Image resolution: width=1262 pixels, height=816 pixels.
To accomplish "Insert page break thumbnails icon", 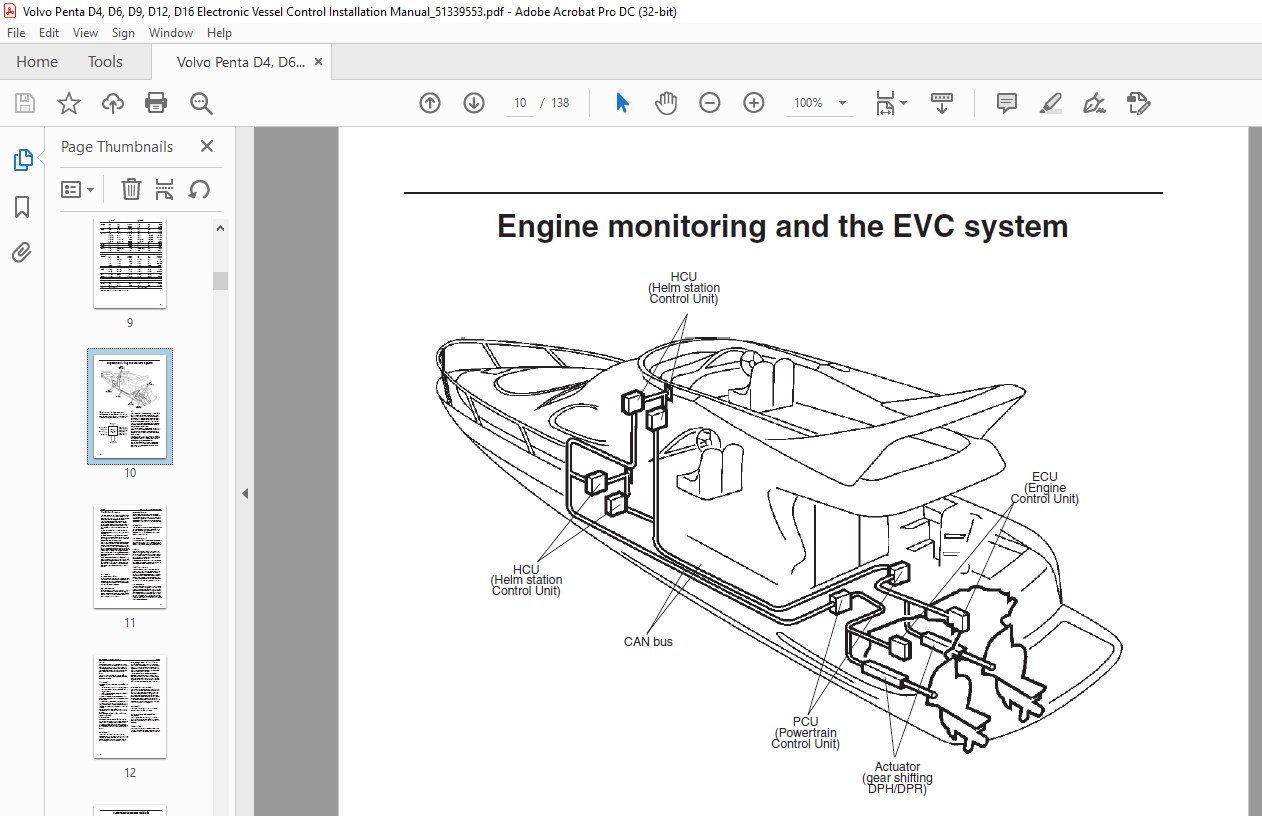I will click(165, 189).
